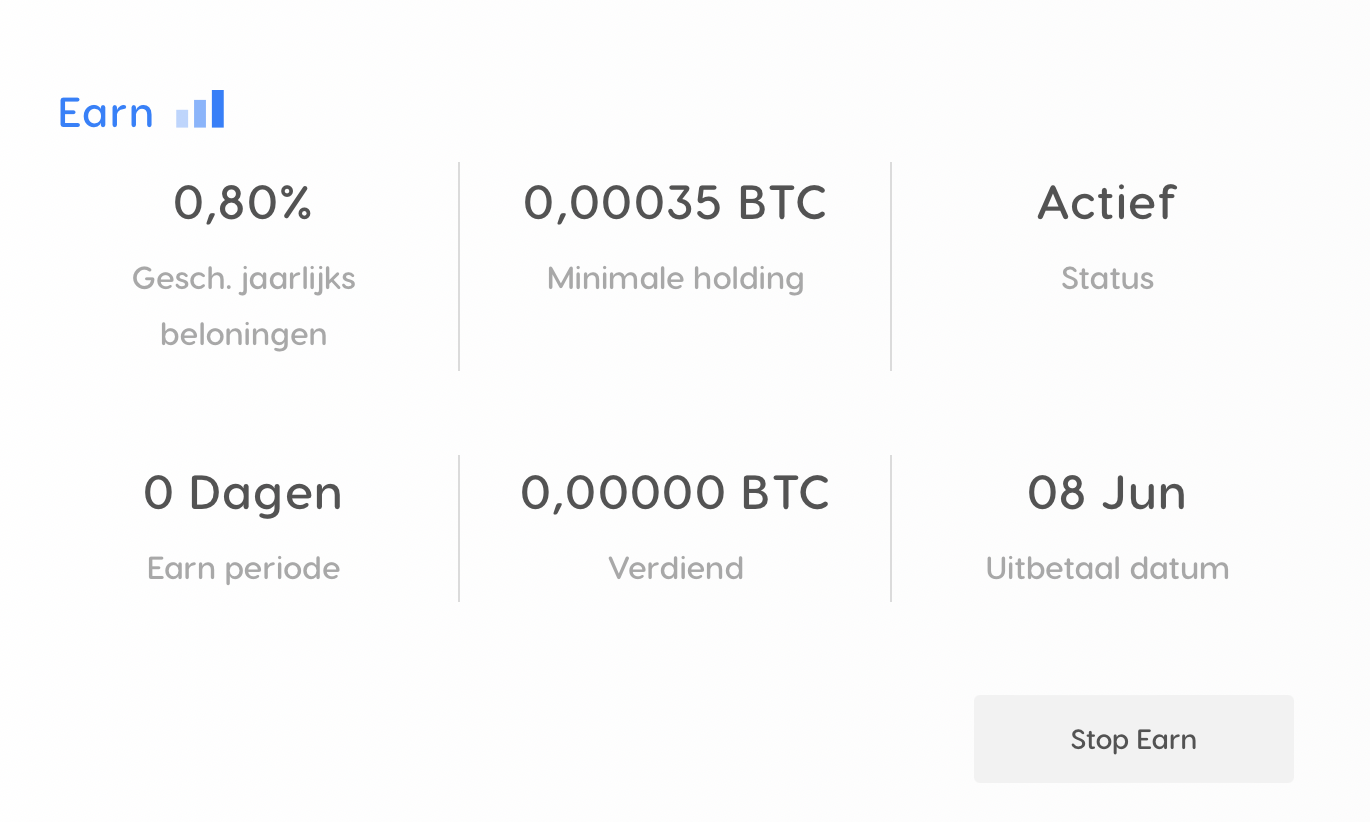1370x822 pixels.
Task: Select the Earn periode label
Action: coord(244,568)
